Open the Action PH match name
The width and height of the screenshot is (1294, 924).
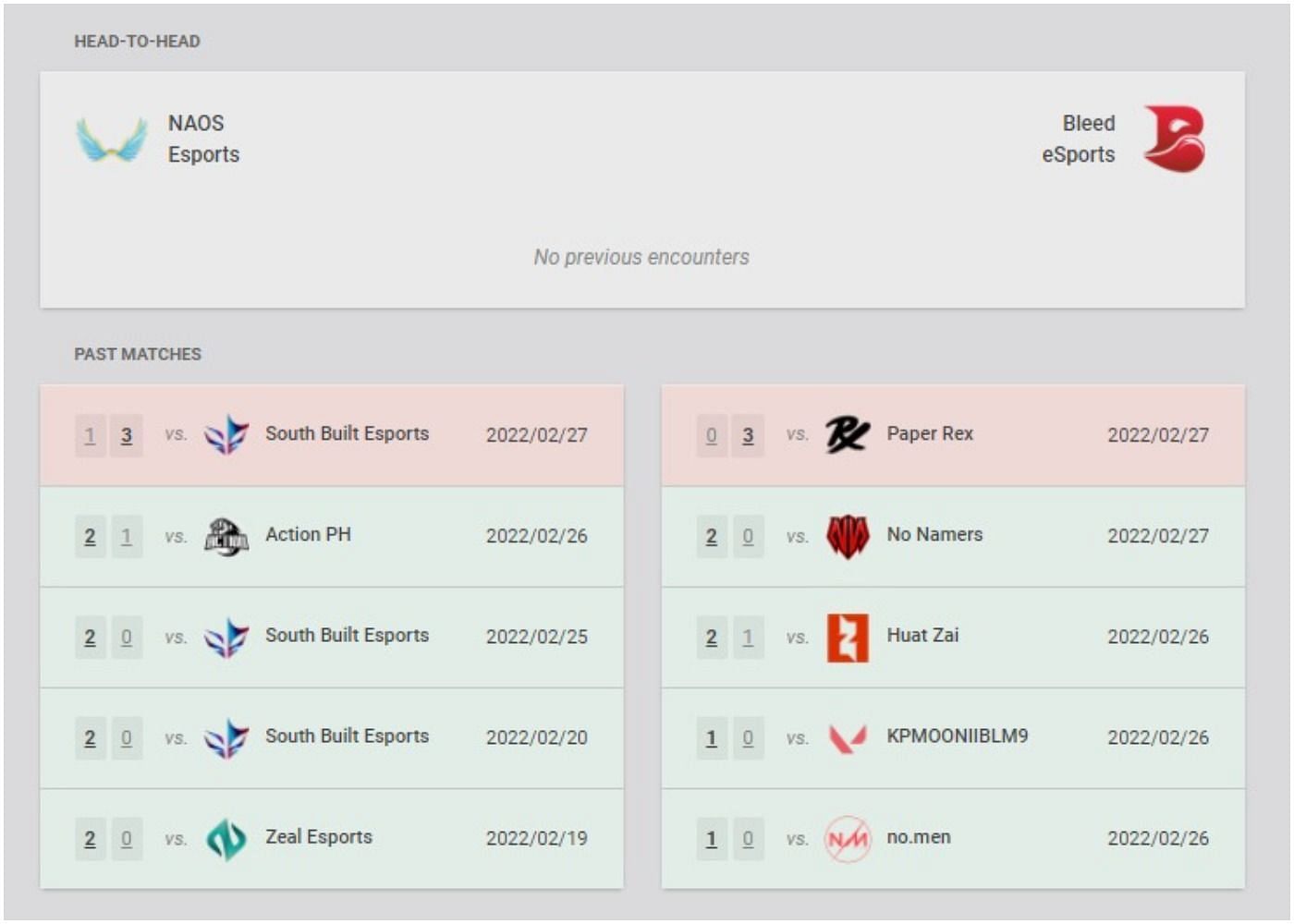tap(308, 534)
